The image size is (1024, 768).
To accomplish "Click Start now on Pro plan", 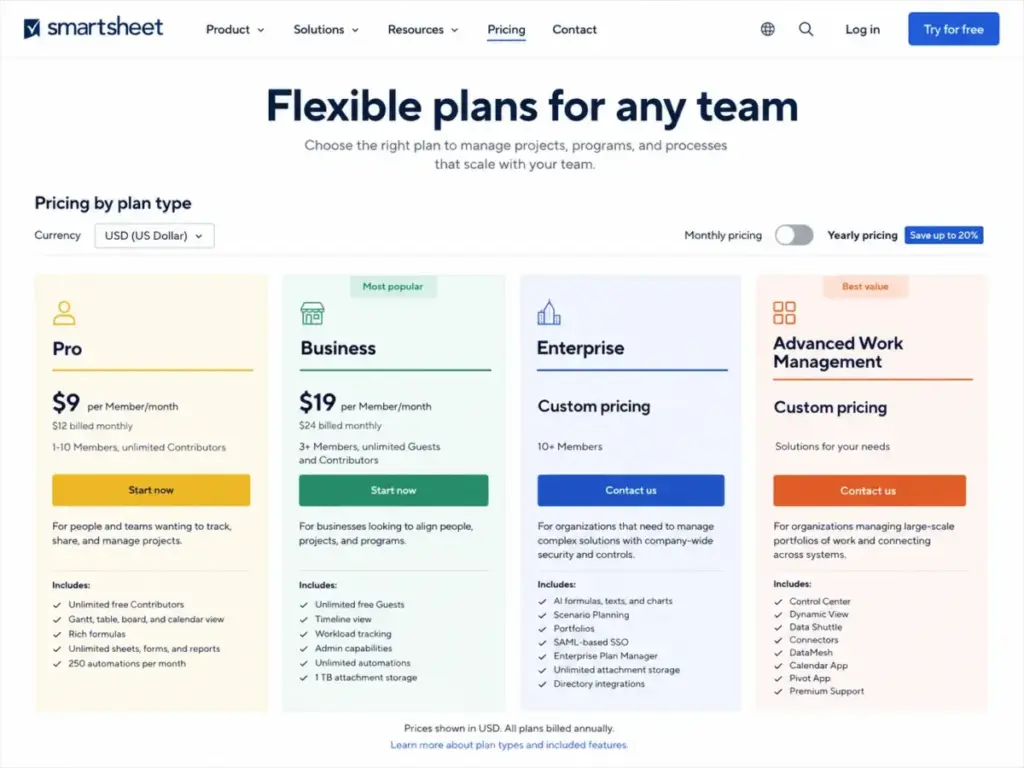I will pos(151,490).
